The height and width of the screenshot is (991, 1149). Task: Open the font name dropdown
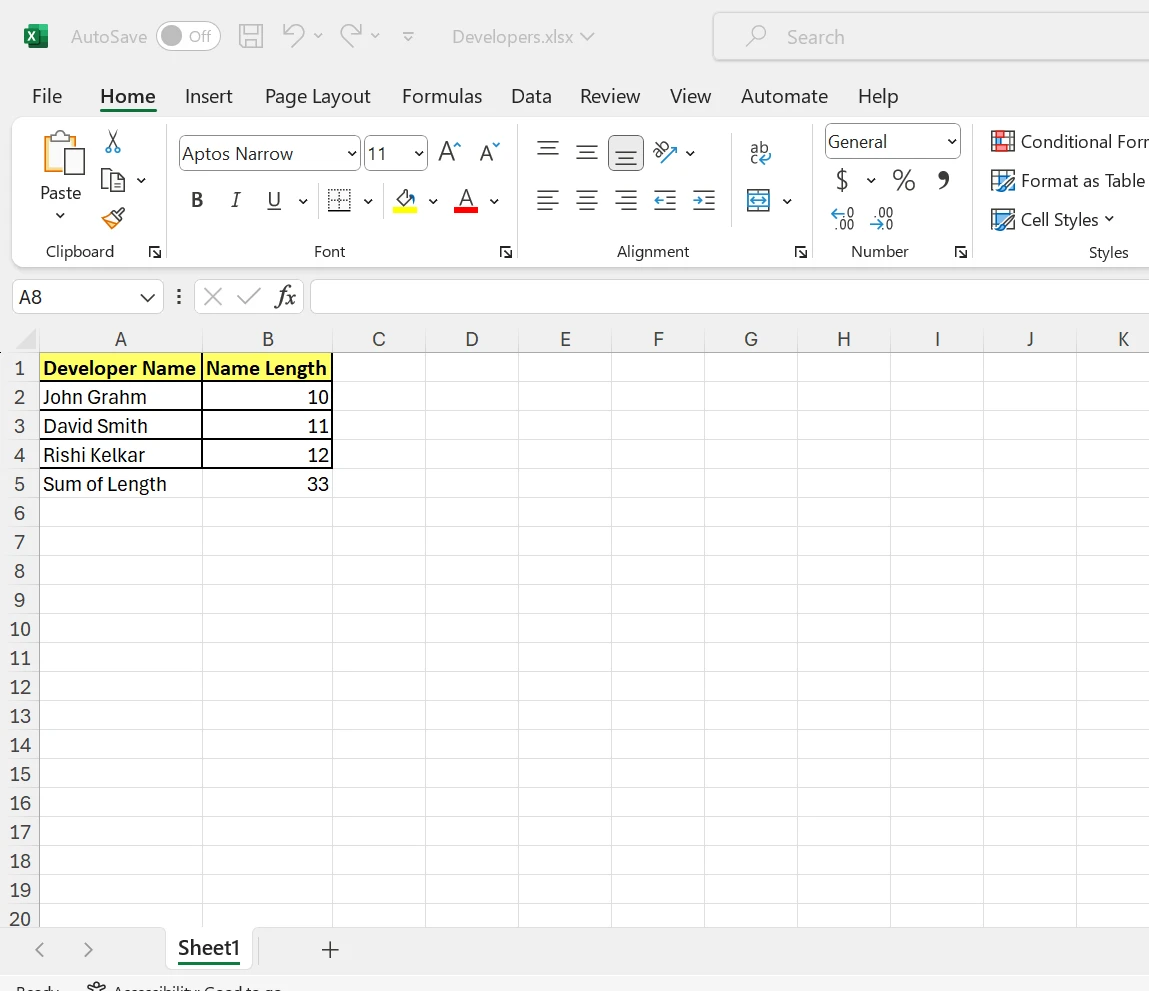(x=351, y=154)
